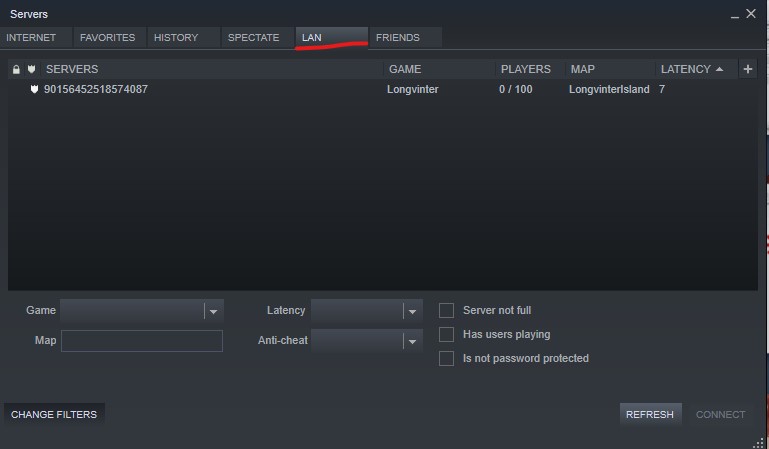This screenshot has width=769, height=449.
Task: Open the Game filter dropdown
Action: pyautogui.click(x=212, y=312)
